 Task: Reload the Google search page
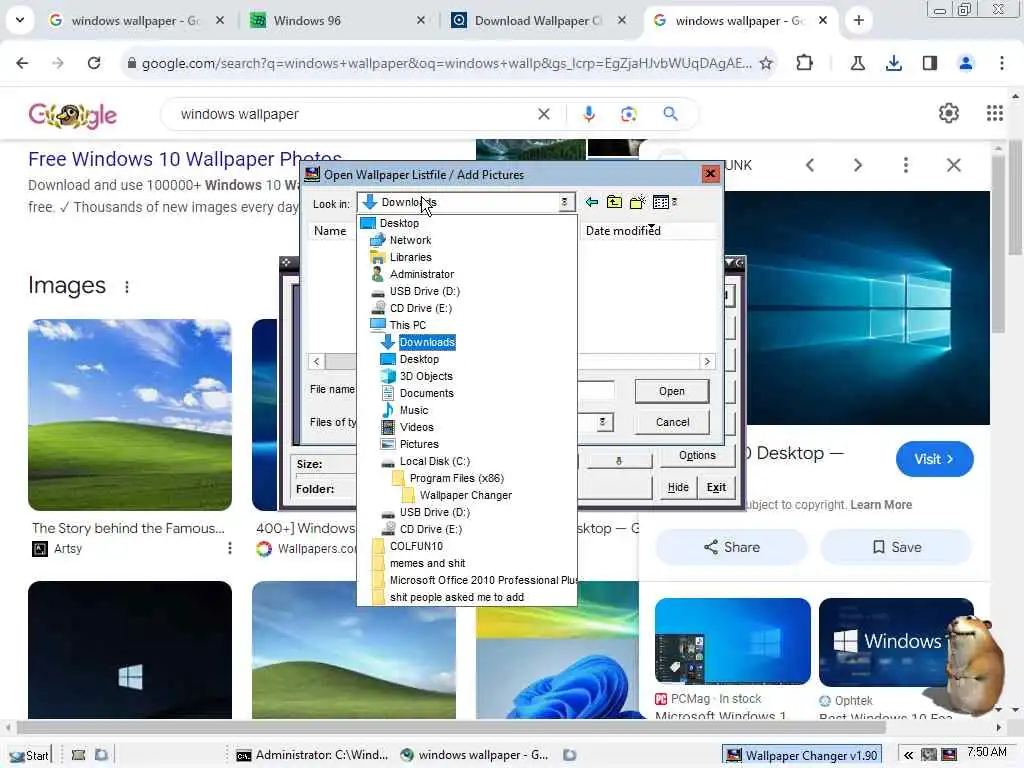(x=94, y=63)
